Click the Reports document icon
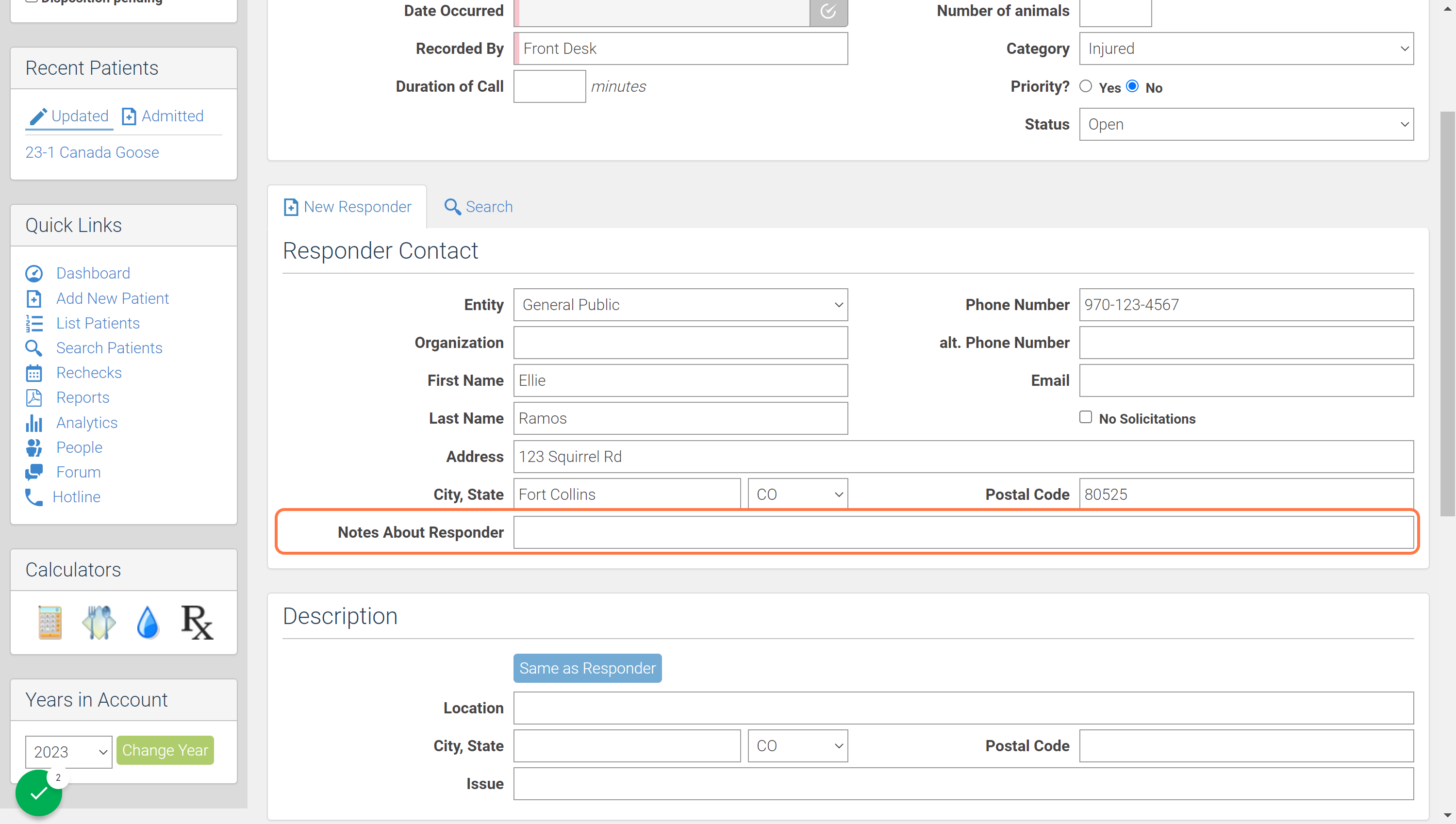 (x=34, y=398)
